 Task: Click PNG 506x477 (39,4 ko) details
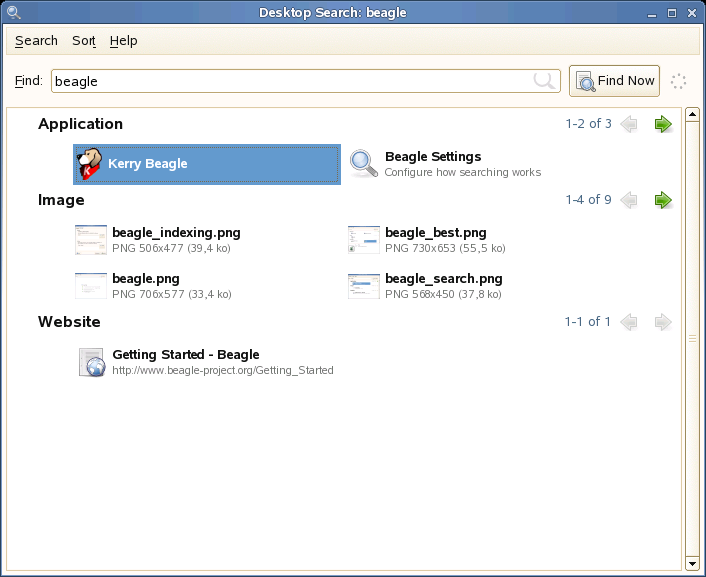[171, 248]
